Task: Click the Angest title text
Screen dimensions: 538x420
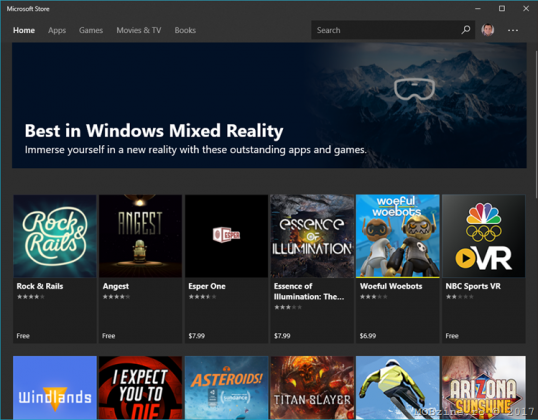Action: [116, 286]
